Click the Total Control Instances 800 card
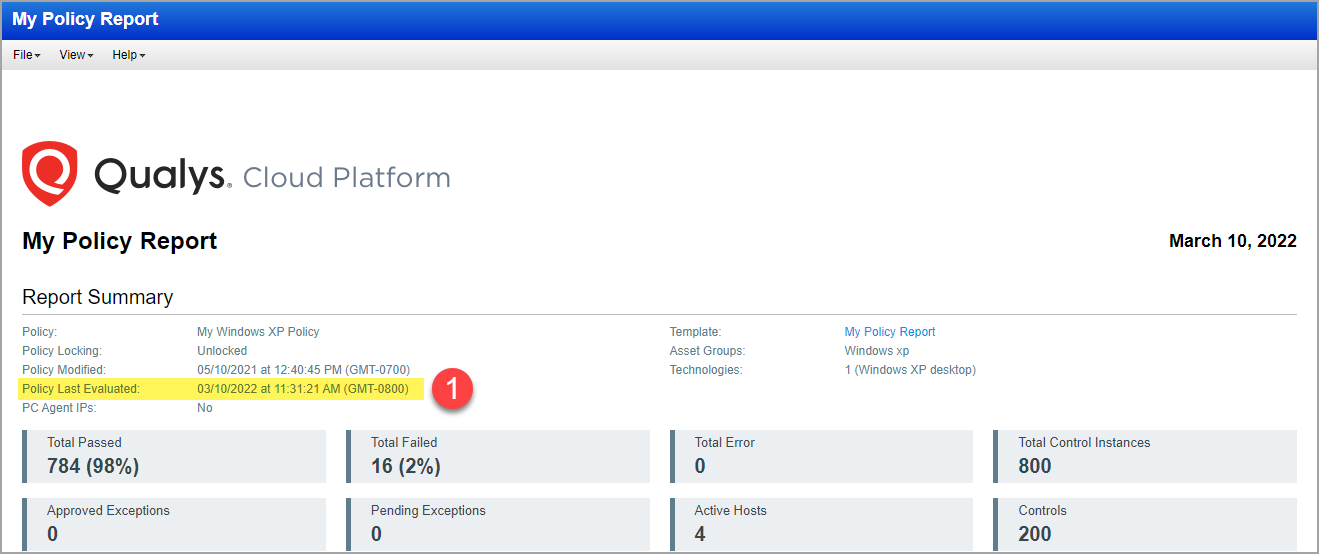Image resolution: width=1319 pixels, height=554 pixels. pos(1145,456)
